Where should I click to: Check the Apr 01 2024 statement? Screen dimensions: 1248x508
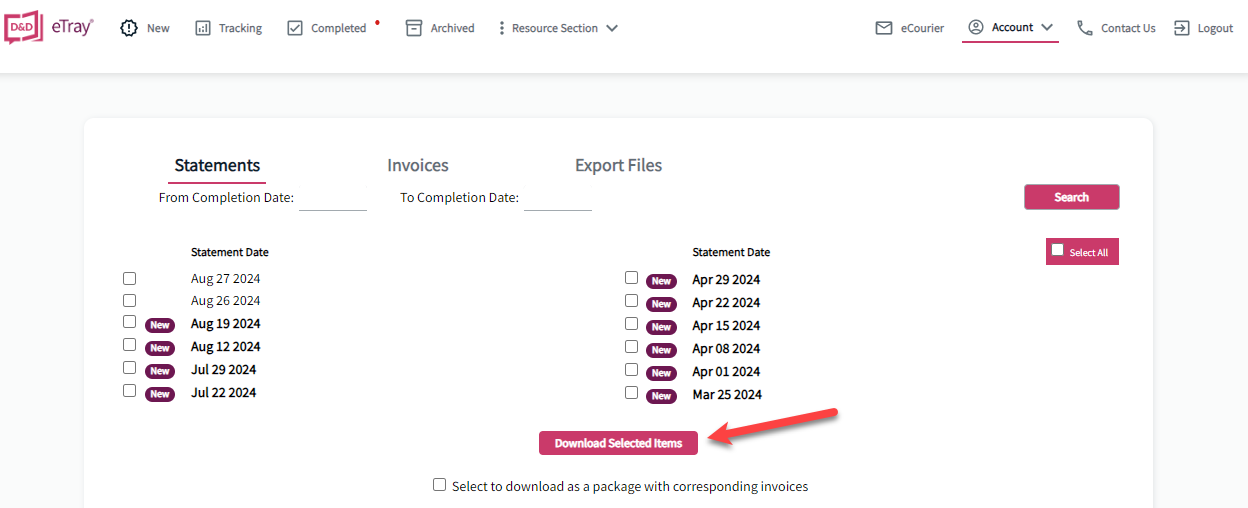point(631,370)
